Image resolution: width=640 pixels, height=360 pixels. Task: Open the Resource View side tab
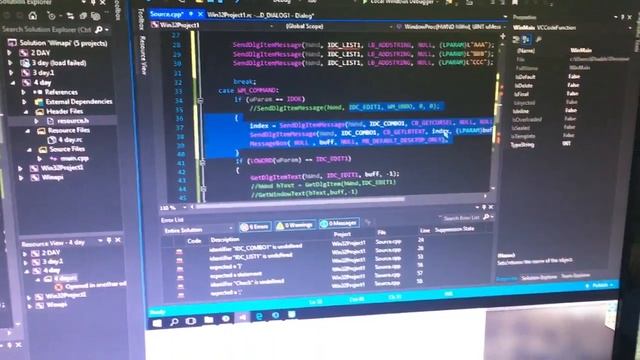pos(143,56)
